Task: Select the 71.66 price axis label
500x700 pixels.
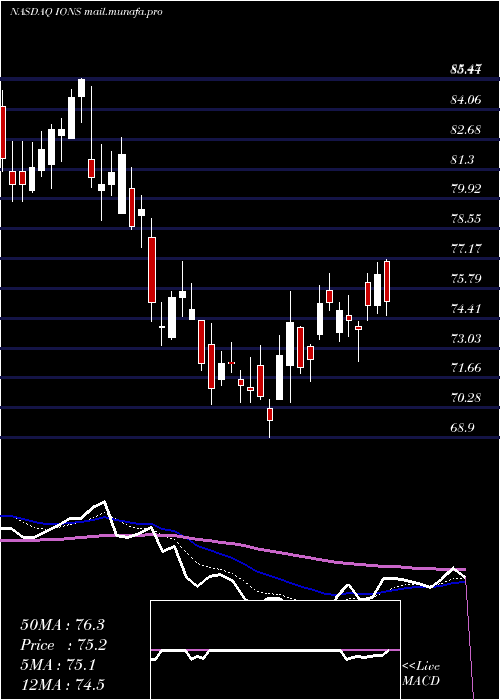Action: pos(466,368)
